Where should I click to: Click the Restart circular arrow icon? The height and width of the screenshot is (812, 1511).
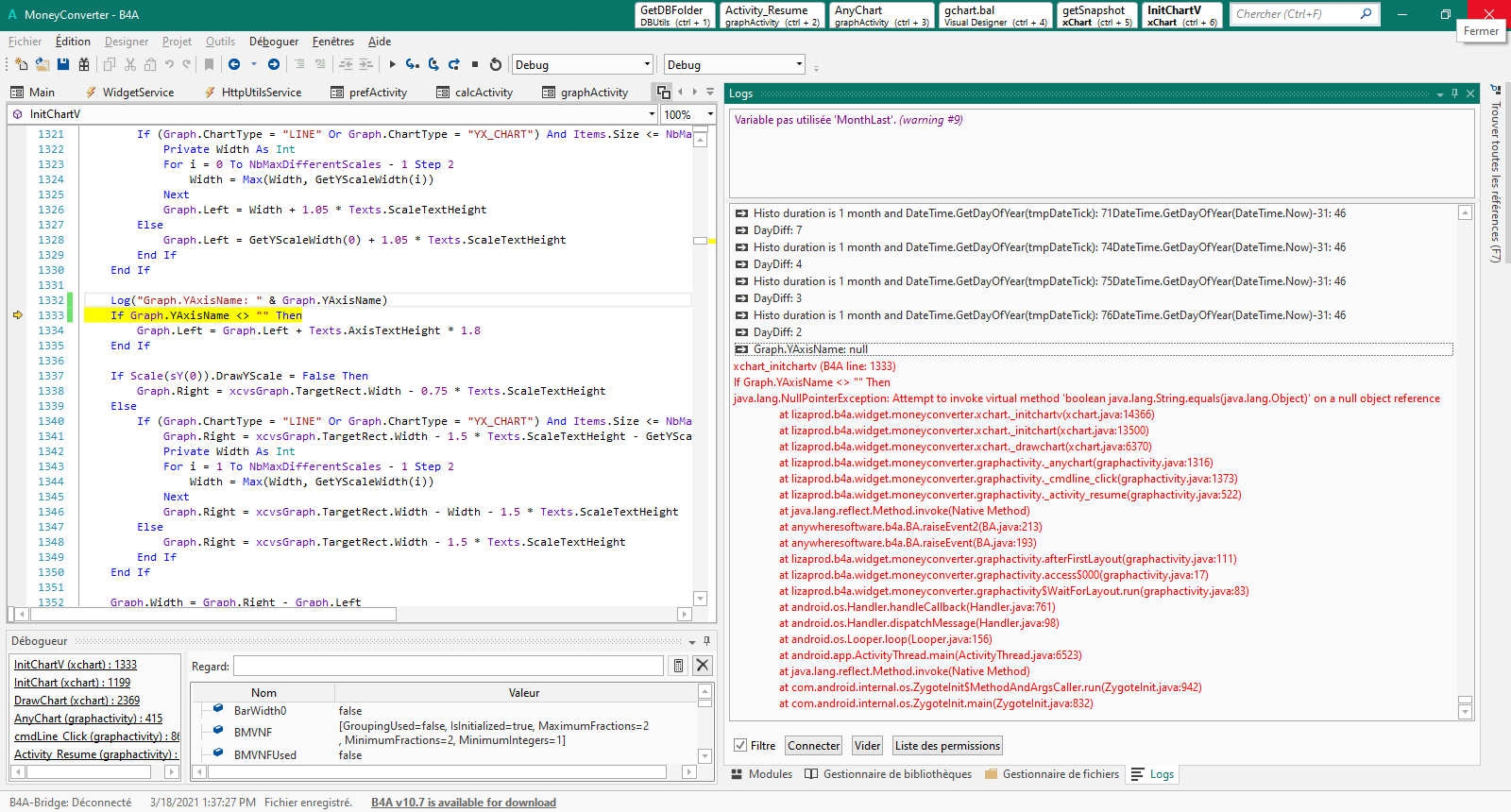[x=496, y=64]
